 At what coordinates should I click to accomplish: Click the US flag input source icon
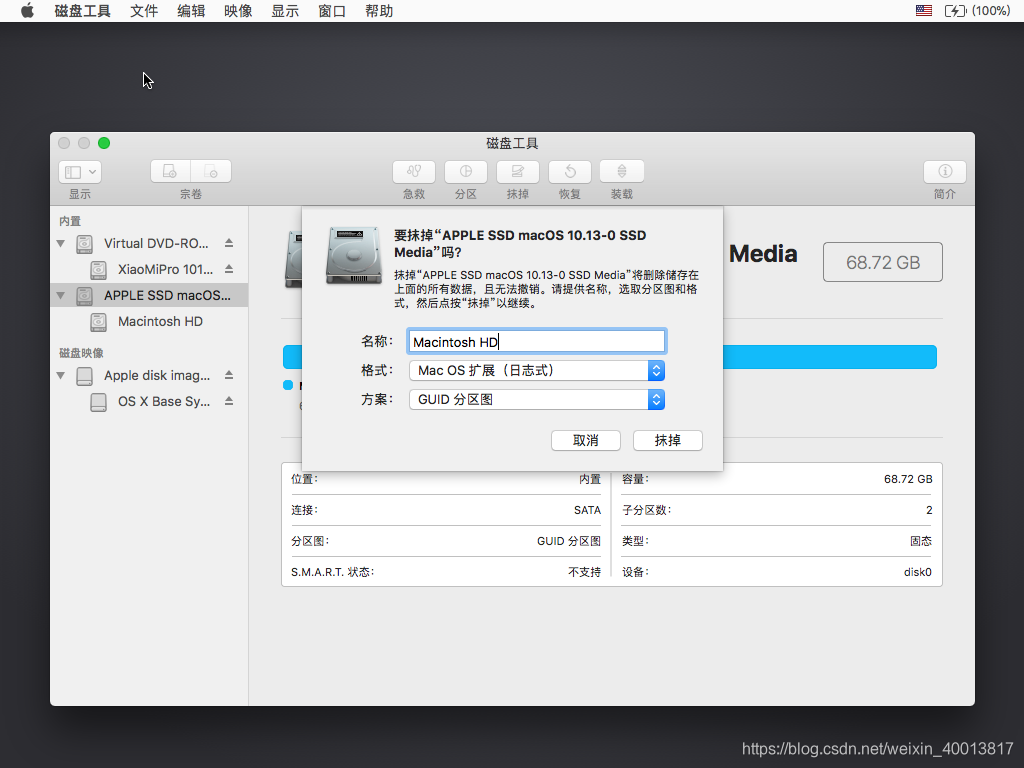(x=923, y=10)
